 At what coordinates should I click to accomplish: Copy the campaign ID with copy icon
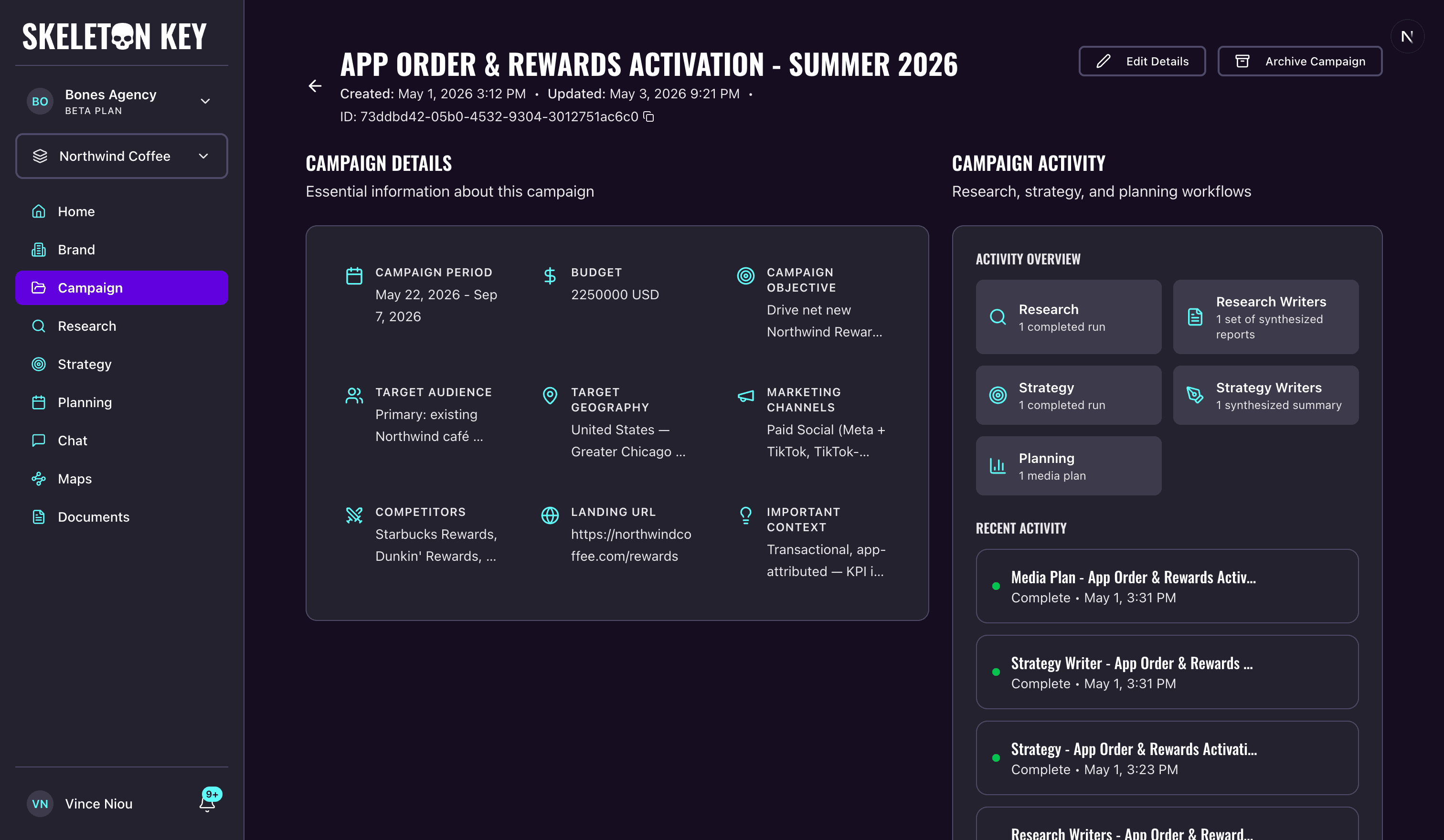coord(648,117)
